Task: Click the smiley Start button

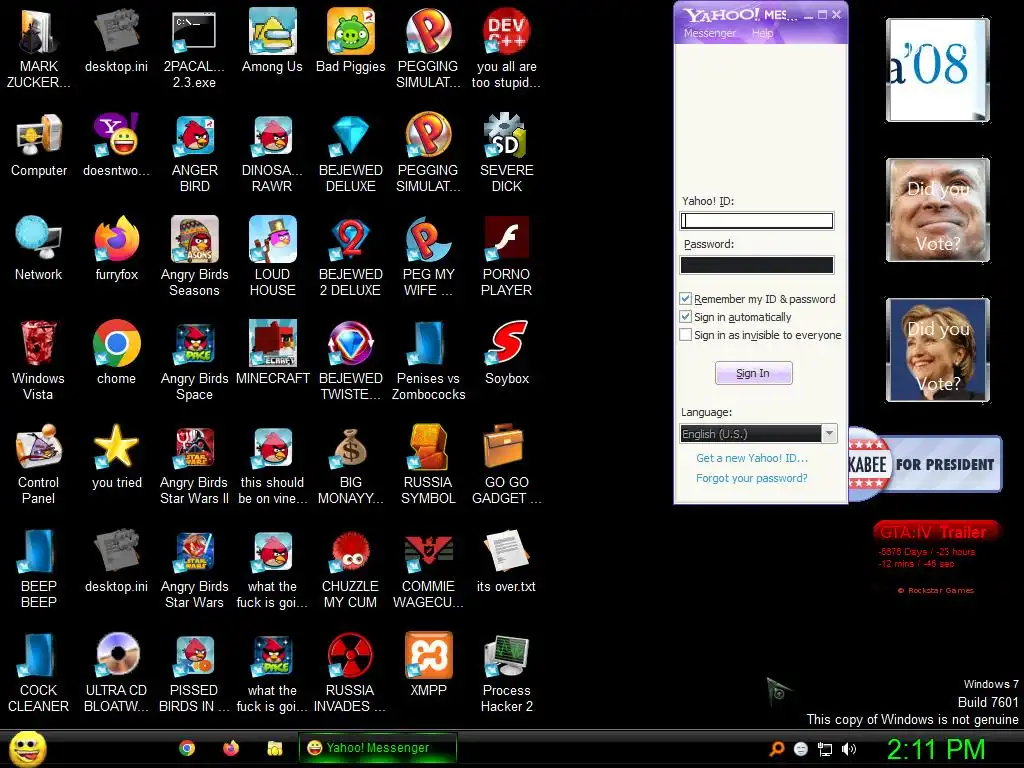Action: (x=27, y=748)
